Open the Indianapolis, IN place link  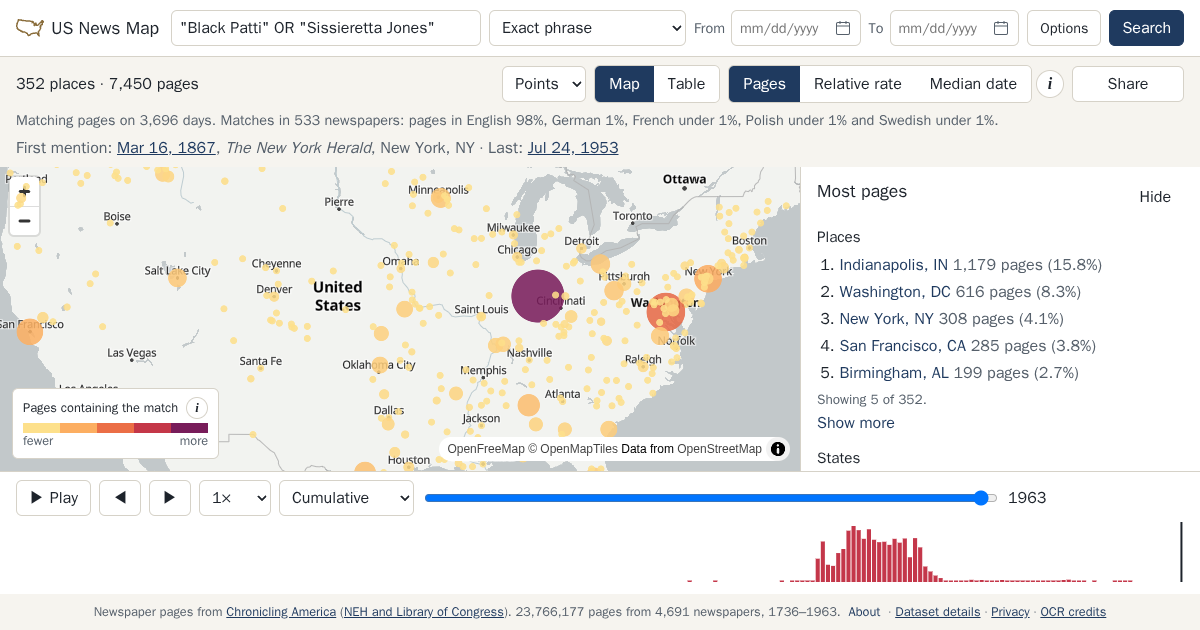[x=893, y=265]
